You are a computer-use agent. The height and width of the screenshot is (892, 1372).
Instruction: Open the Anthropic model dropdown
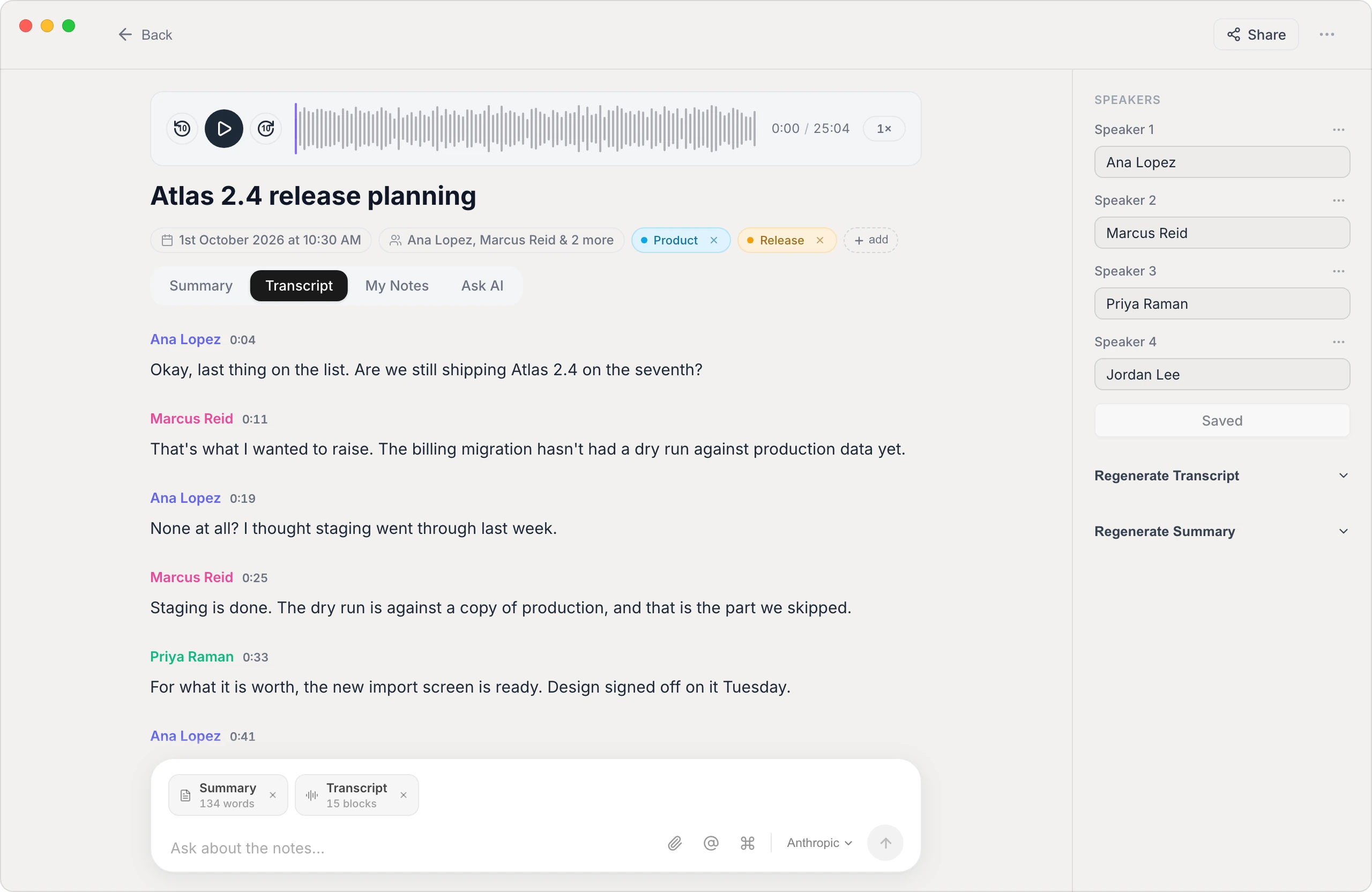coord(819,843)
